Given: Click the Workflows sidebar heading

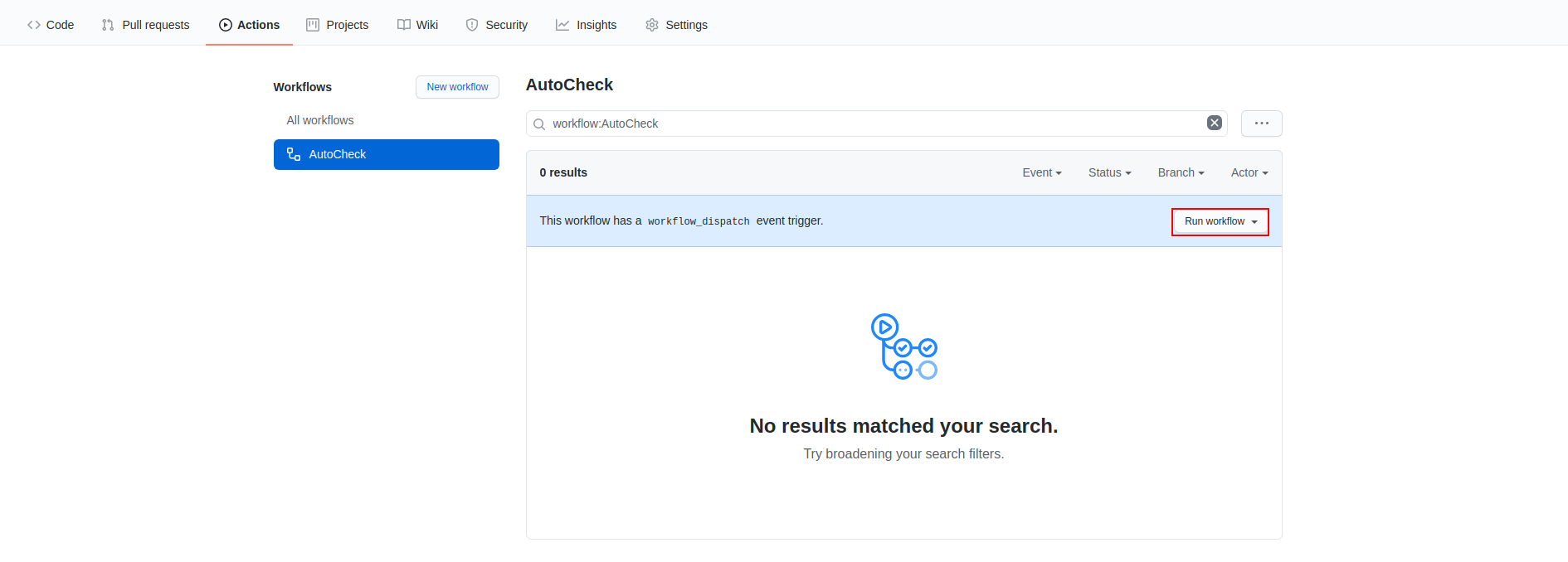Looking at the screenshot, I should tap(302, 87).
